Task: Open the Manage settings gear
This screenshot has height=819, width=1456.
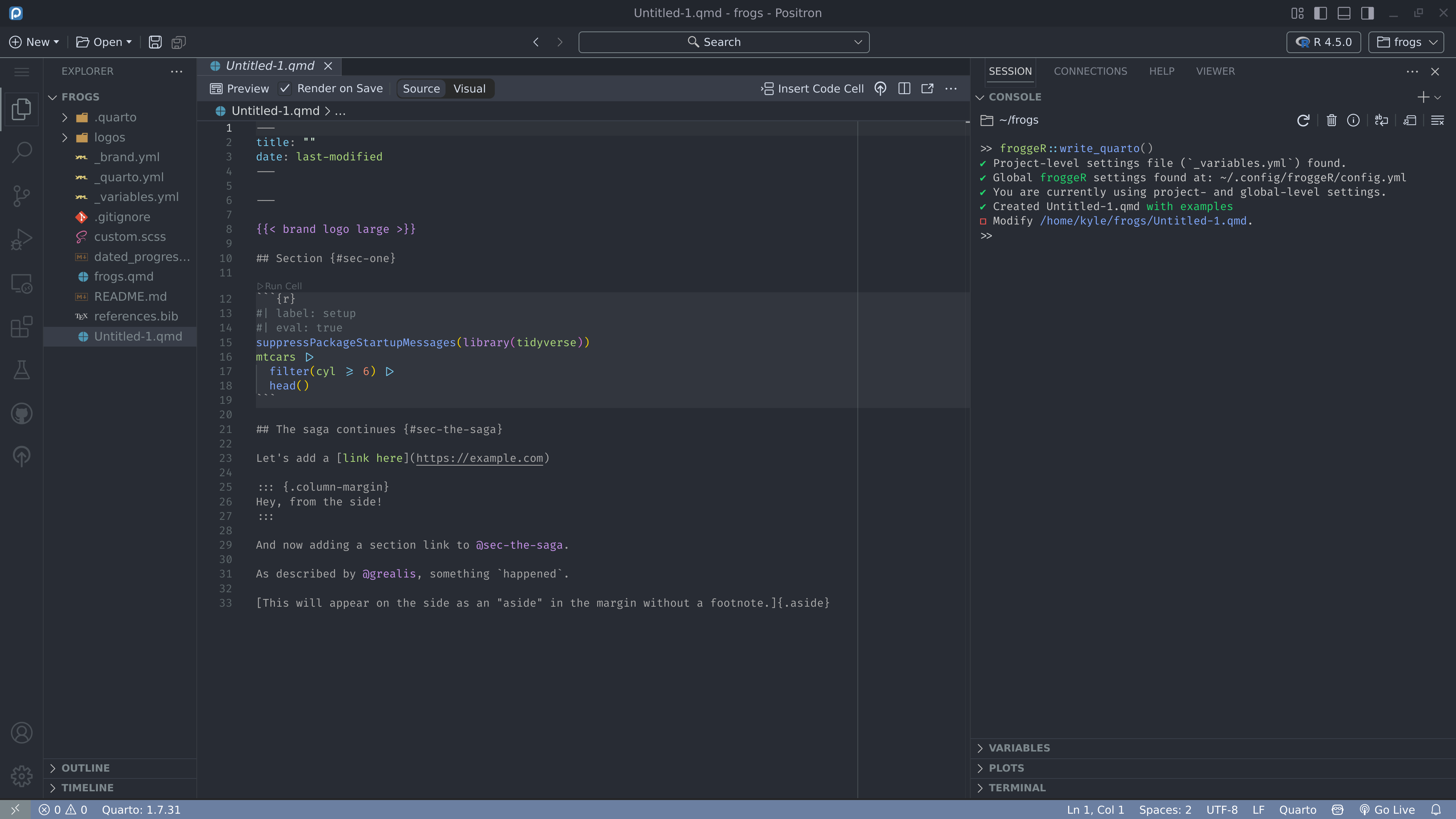Action: click(x=22, y=776)
